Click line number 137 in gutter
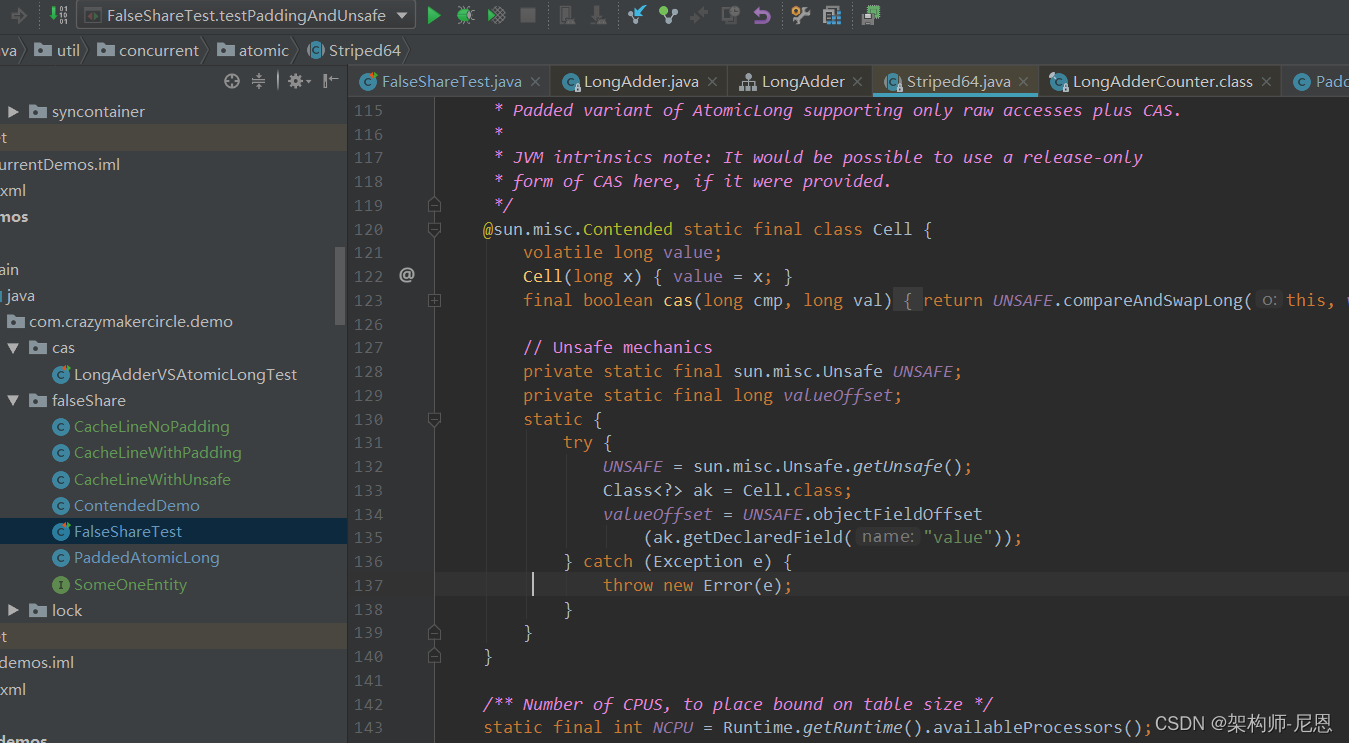The image size is (1349, 743). pyautogui.click(x=368, y=586)
